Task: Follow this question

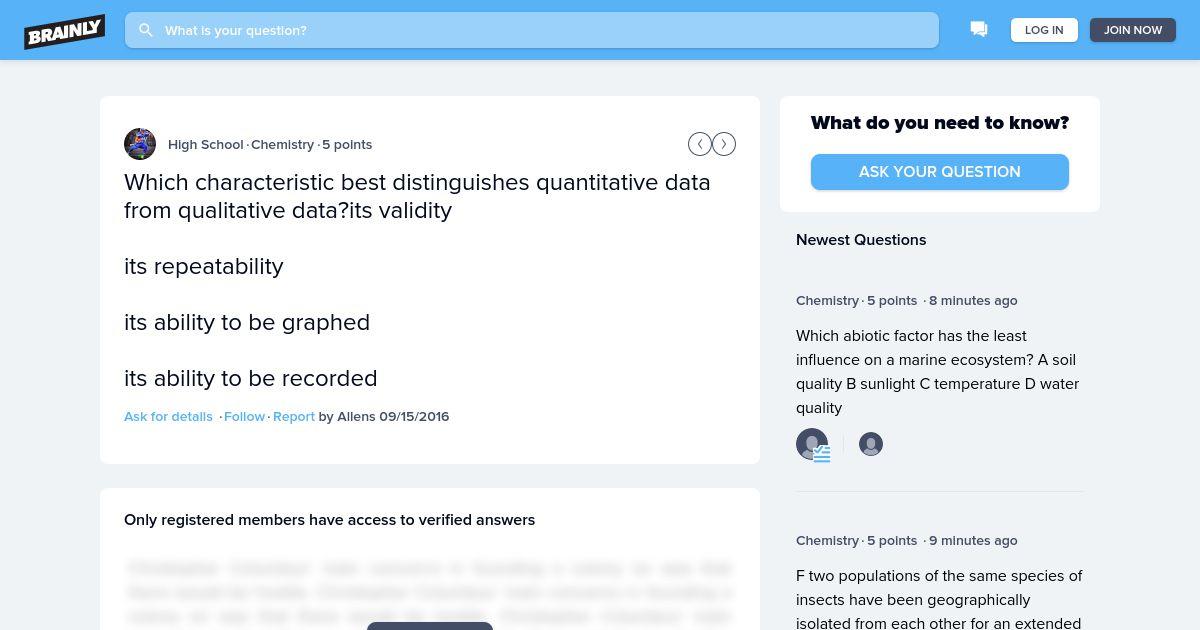Action: click(245, 416)
